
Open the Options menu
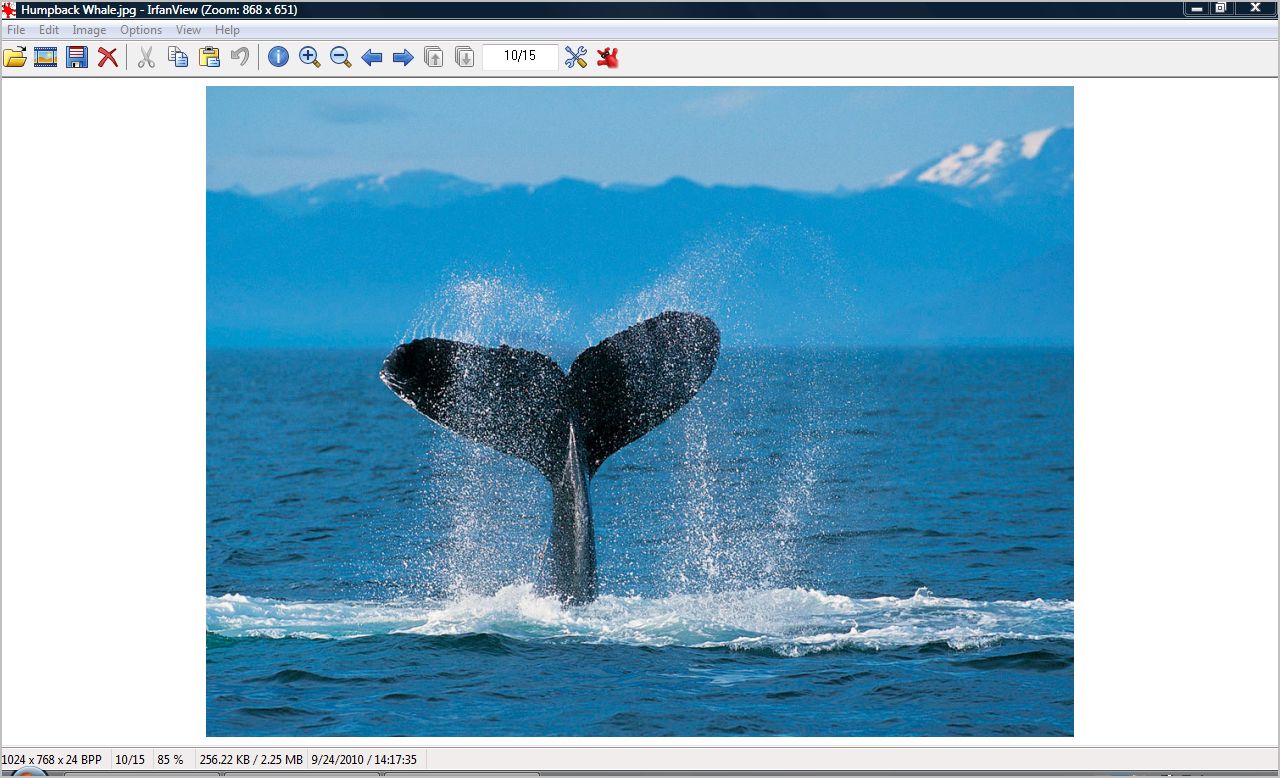point(141,30)
